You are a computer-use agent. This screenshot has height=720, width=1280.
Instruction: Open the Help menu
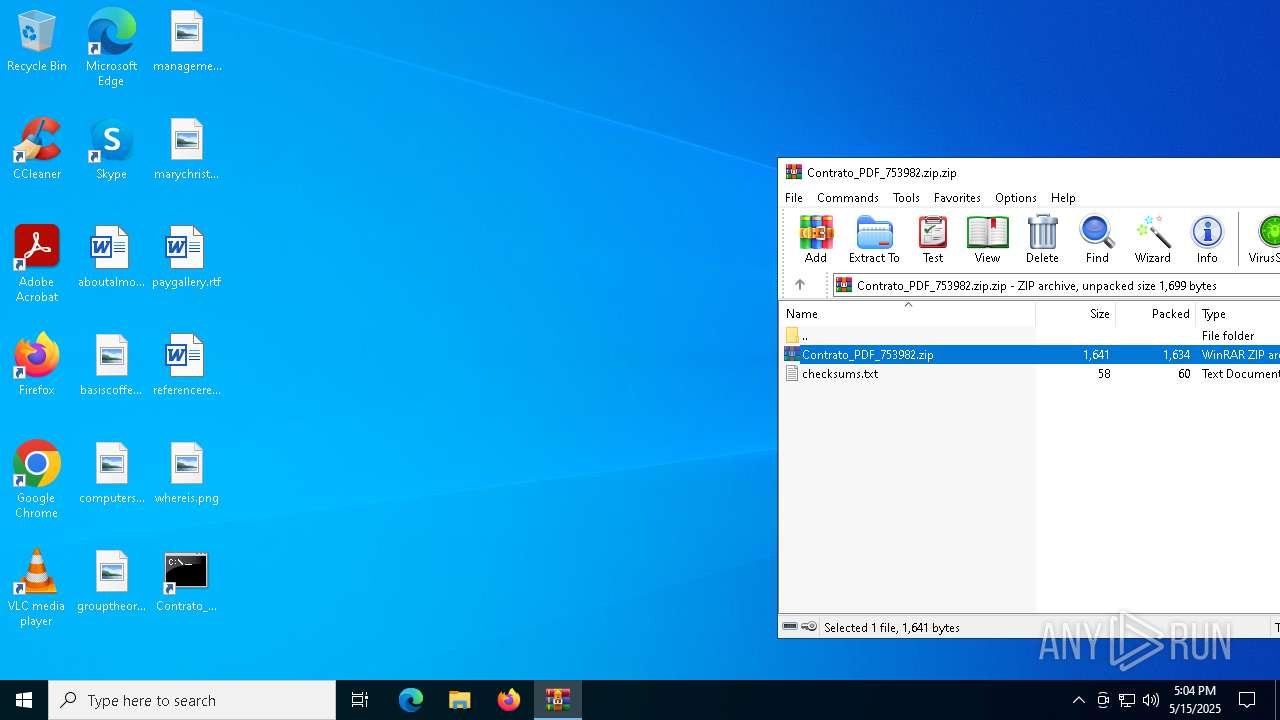click(1063, 198)
